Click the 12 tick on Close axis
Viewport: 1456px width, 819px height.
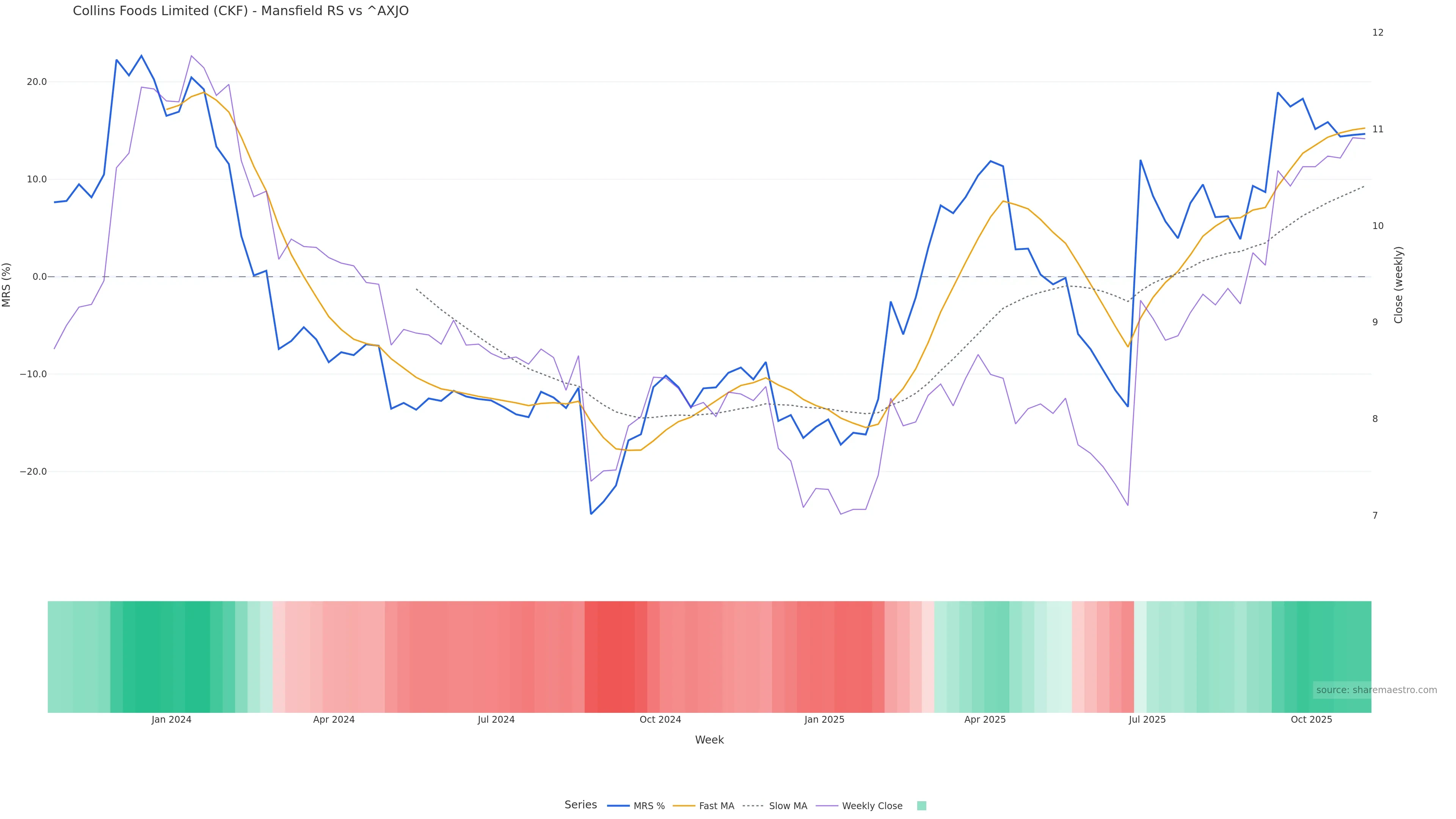coord(1378,33)
